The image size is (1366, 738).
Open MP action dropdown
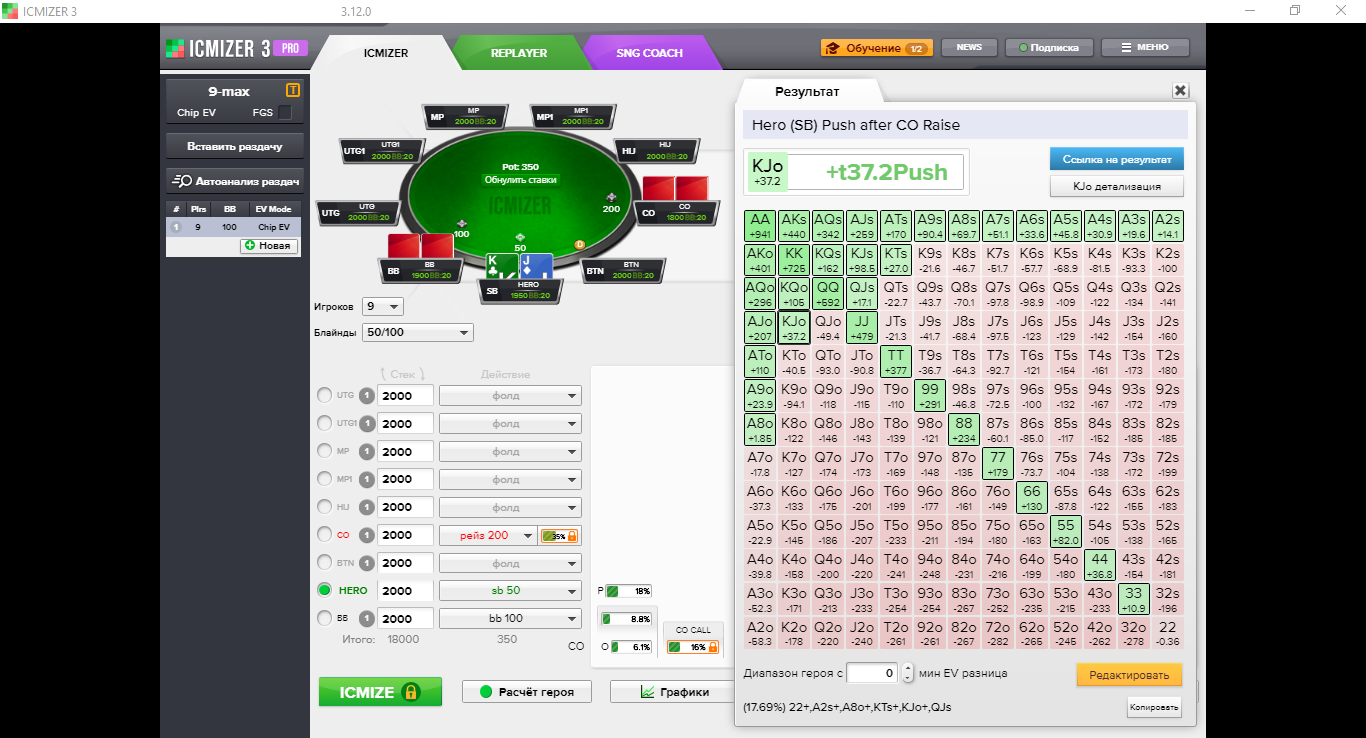510,452
